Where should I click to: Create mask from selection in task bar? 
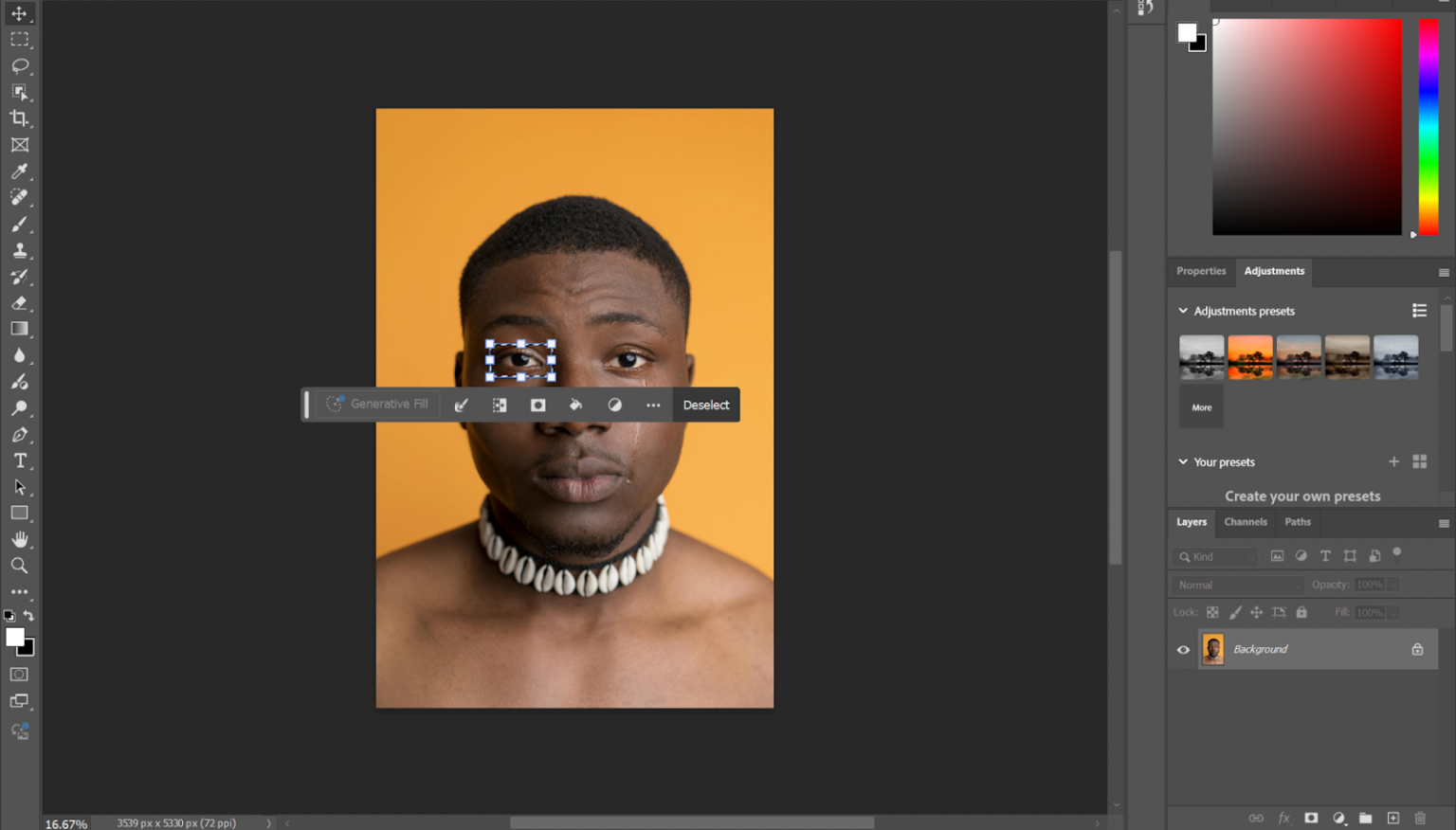point(537,405)
